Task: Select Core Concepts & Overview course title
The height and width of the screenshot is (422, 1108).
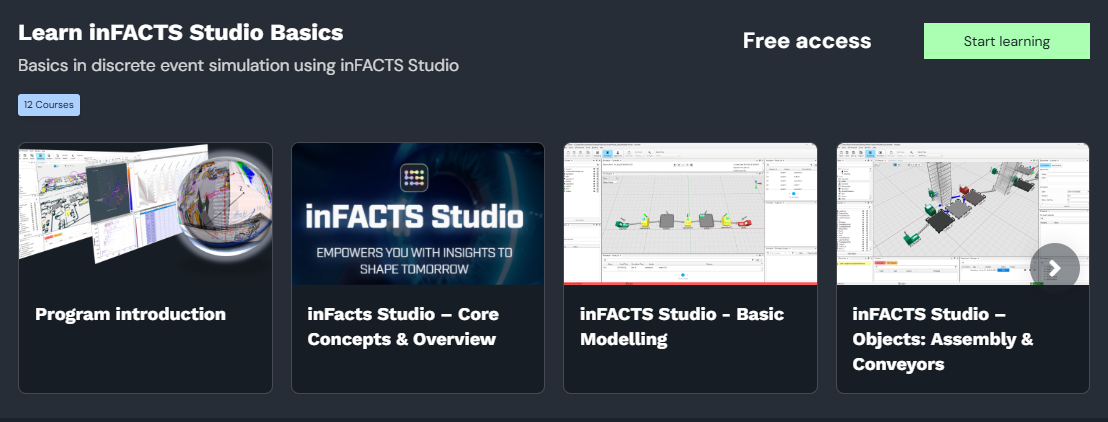Action: [403, 326]
